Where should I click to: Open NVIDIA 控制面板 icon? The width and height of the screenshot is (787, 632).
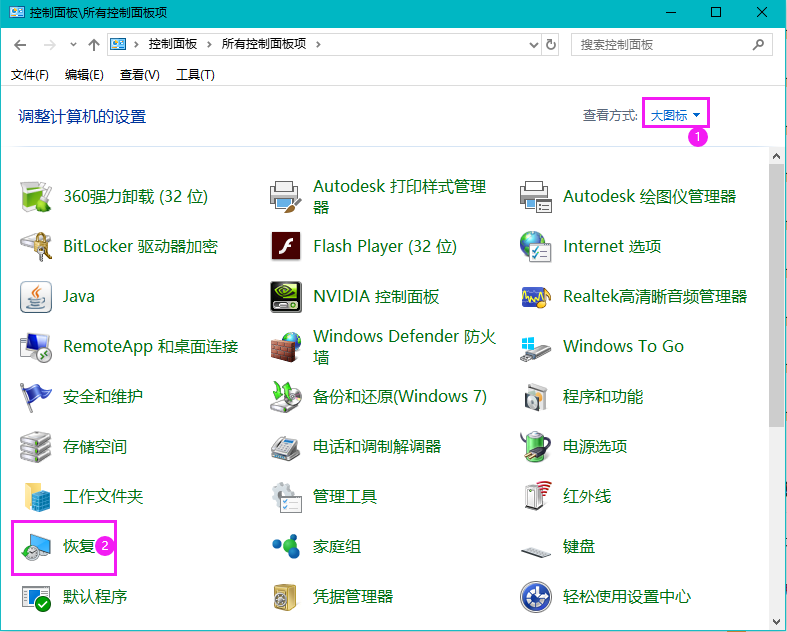coord(286,297)
